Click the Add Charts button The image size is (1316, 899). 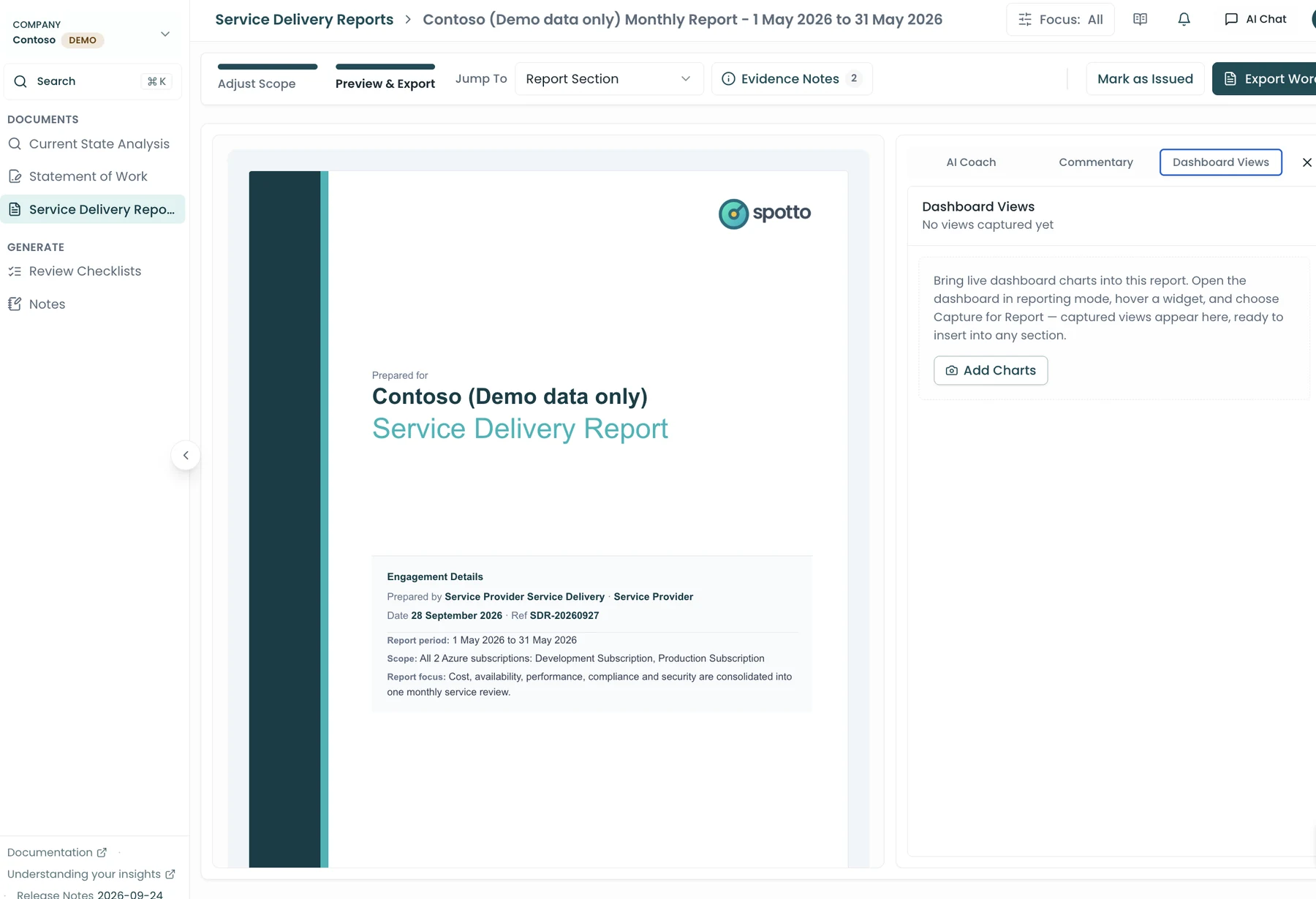tap(991, 371)
